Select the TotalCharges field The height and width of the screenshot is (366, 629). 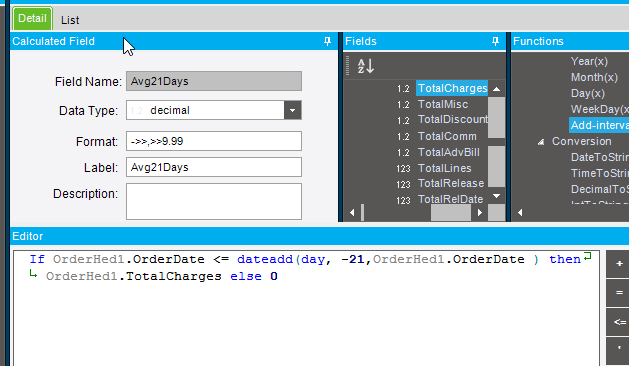[452, 88]
